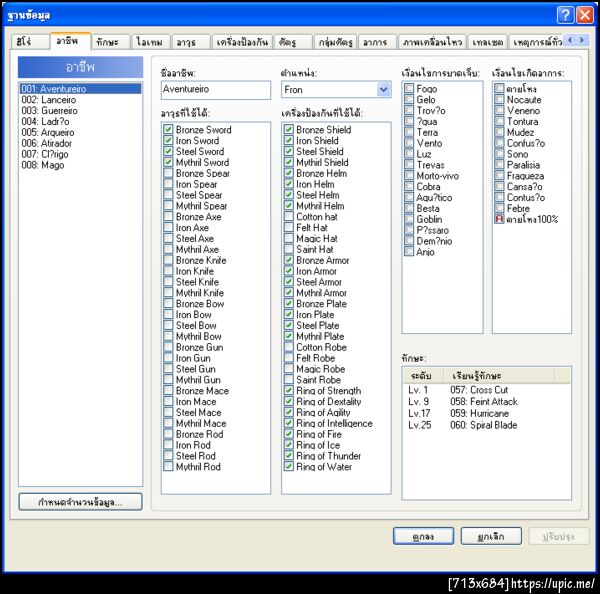This screenshot has width=600, height=594.
Task: Click the title bar help question-mark button
Action: point(565,14)
